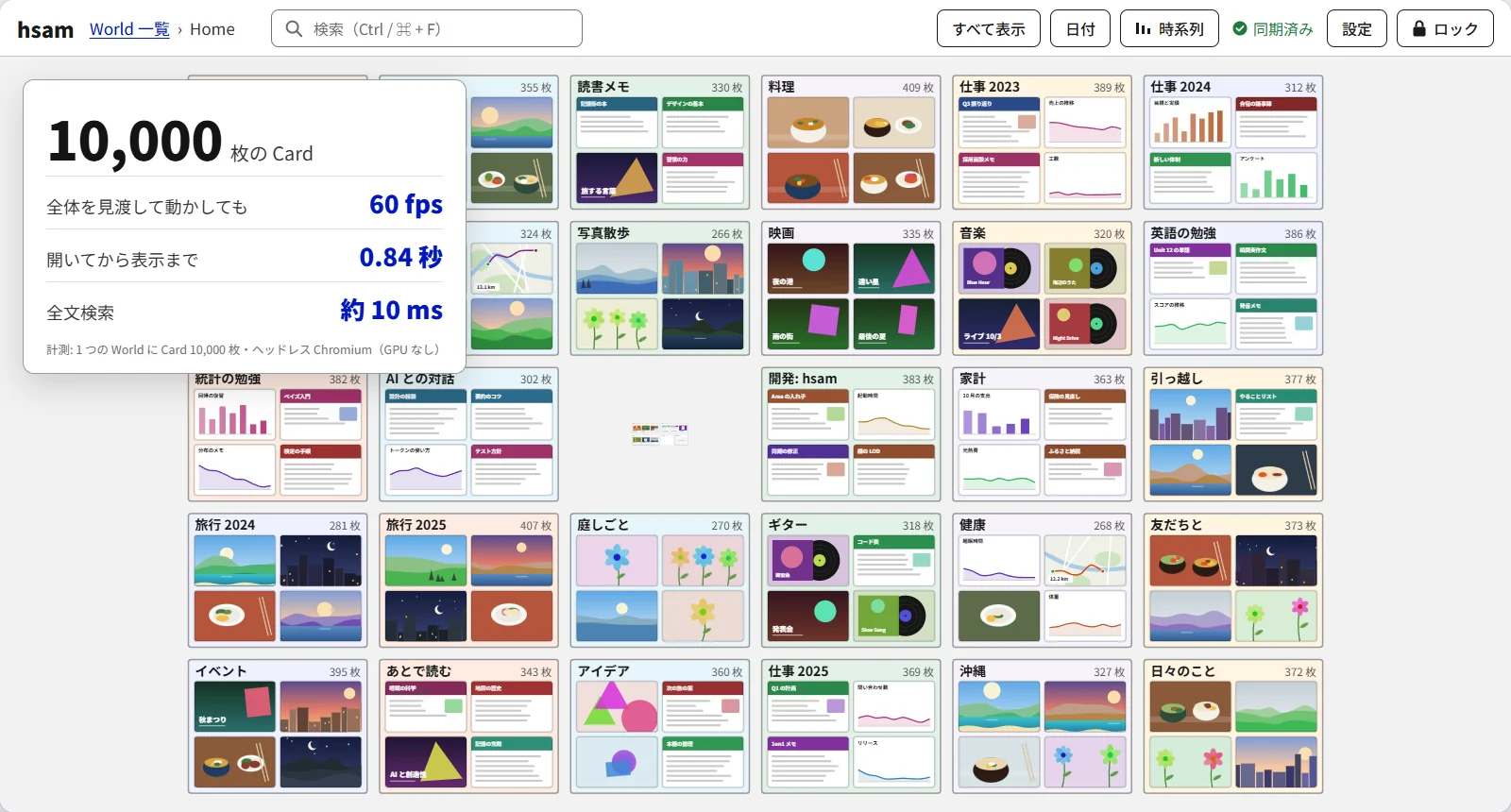Click the 0.84 秒 load time value

click(x=400, y=257)
